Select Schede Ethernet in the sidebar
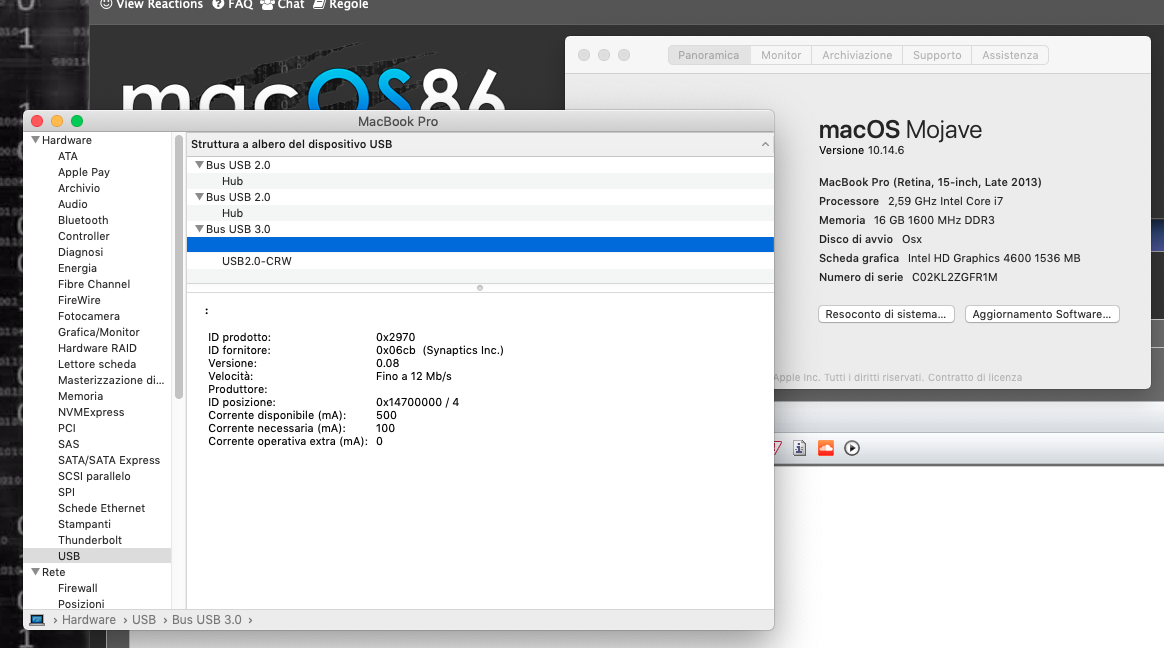Screen dimensions: 1164x648 click(x=102, y=508)
